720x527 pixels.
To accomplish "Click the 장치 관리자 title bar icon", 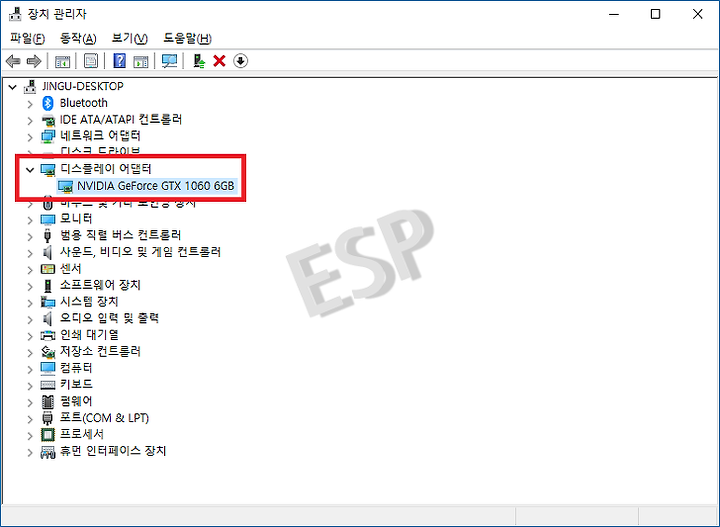I will 15,14.
